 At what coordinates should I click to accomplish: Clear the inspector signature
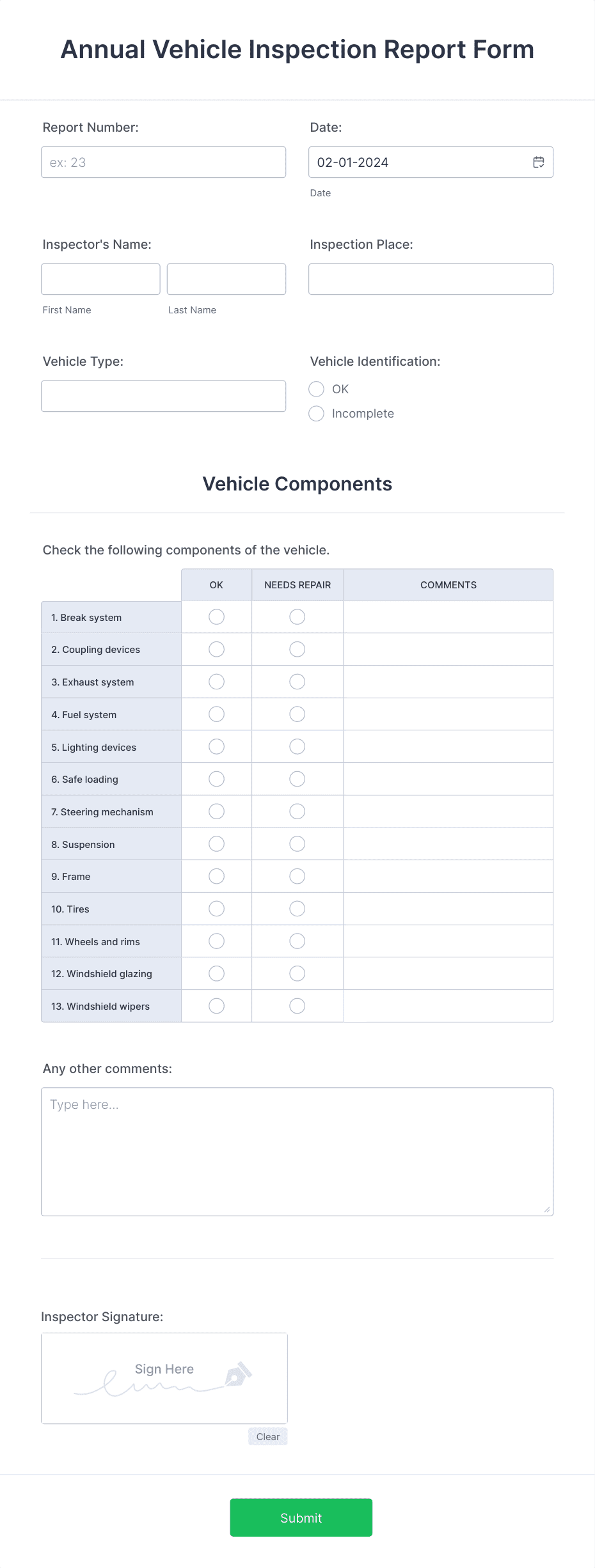click(267, 1436)
